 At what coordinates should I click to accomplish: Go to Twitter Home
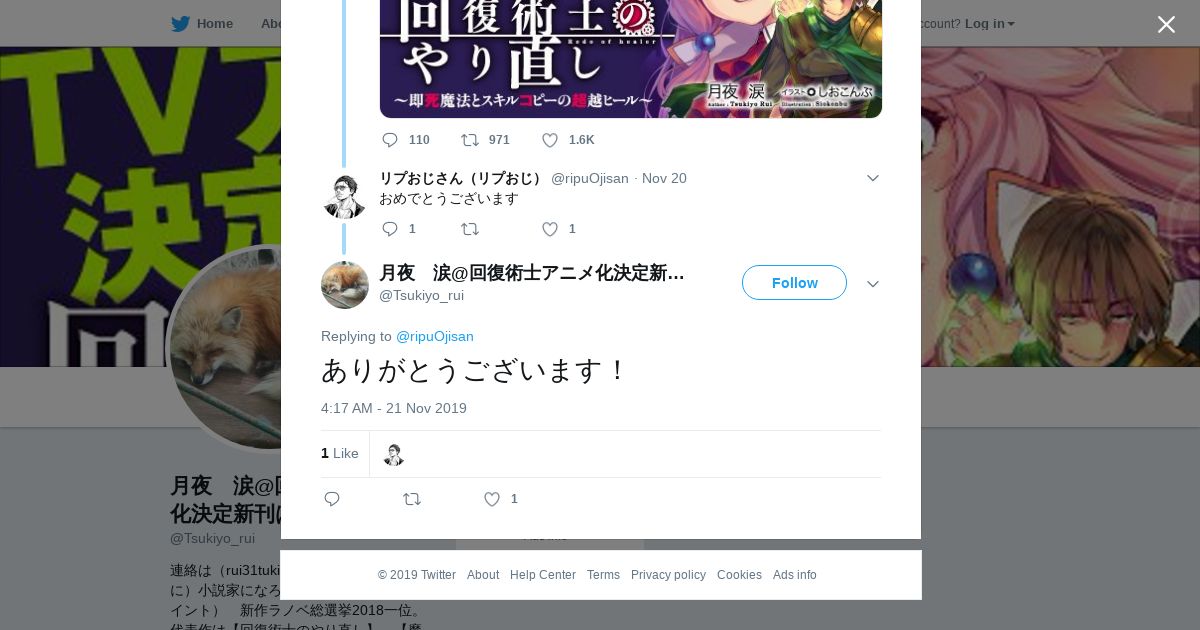202,23
